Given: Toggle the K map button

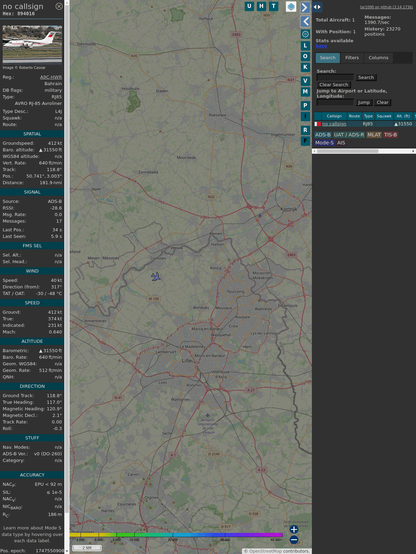Looking at the screenshot, I should point(305,67).
